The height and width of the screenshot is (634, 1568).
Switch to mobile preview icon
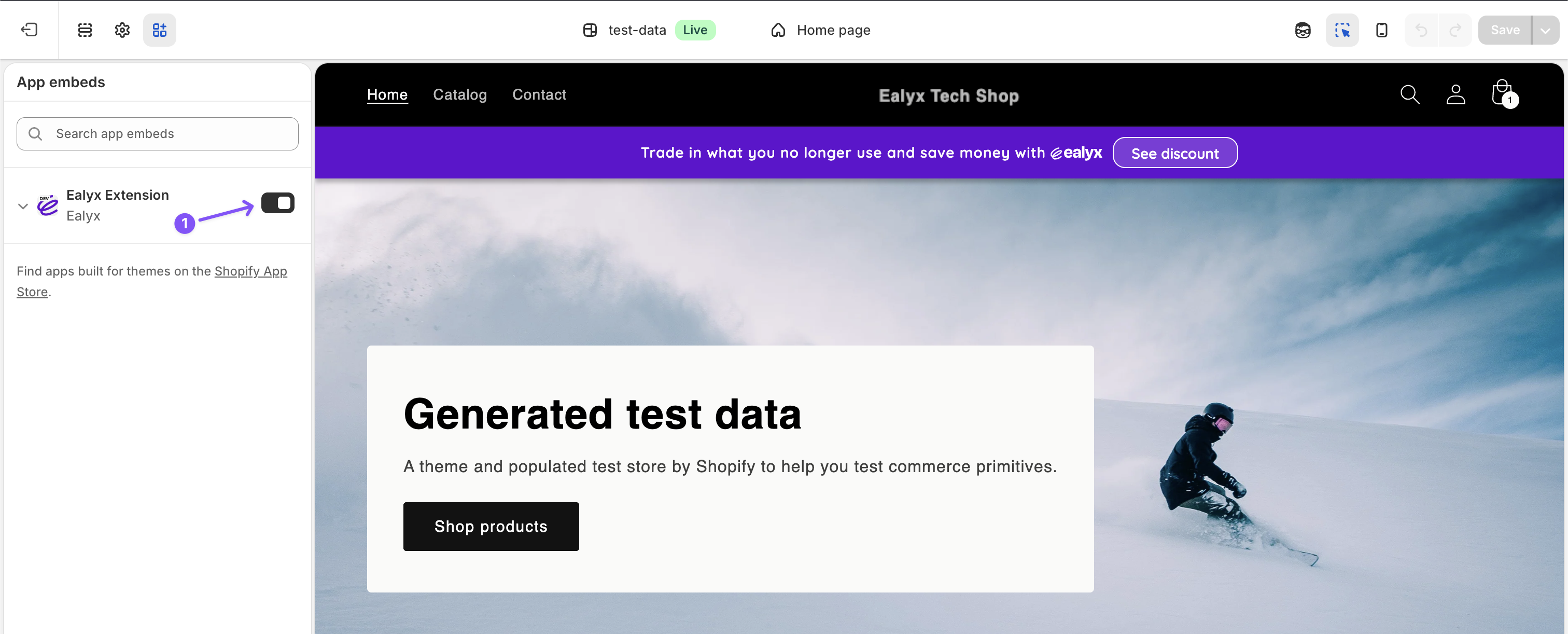(x=1381, y=30)
